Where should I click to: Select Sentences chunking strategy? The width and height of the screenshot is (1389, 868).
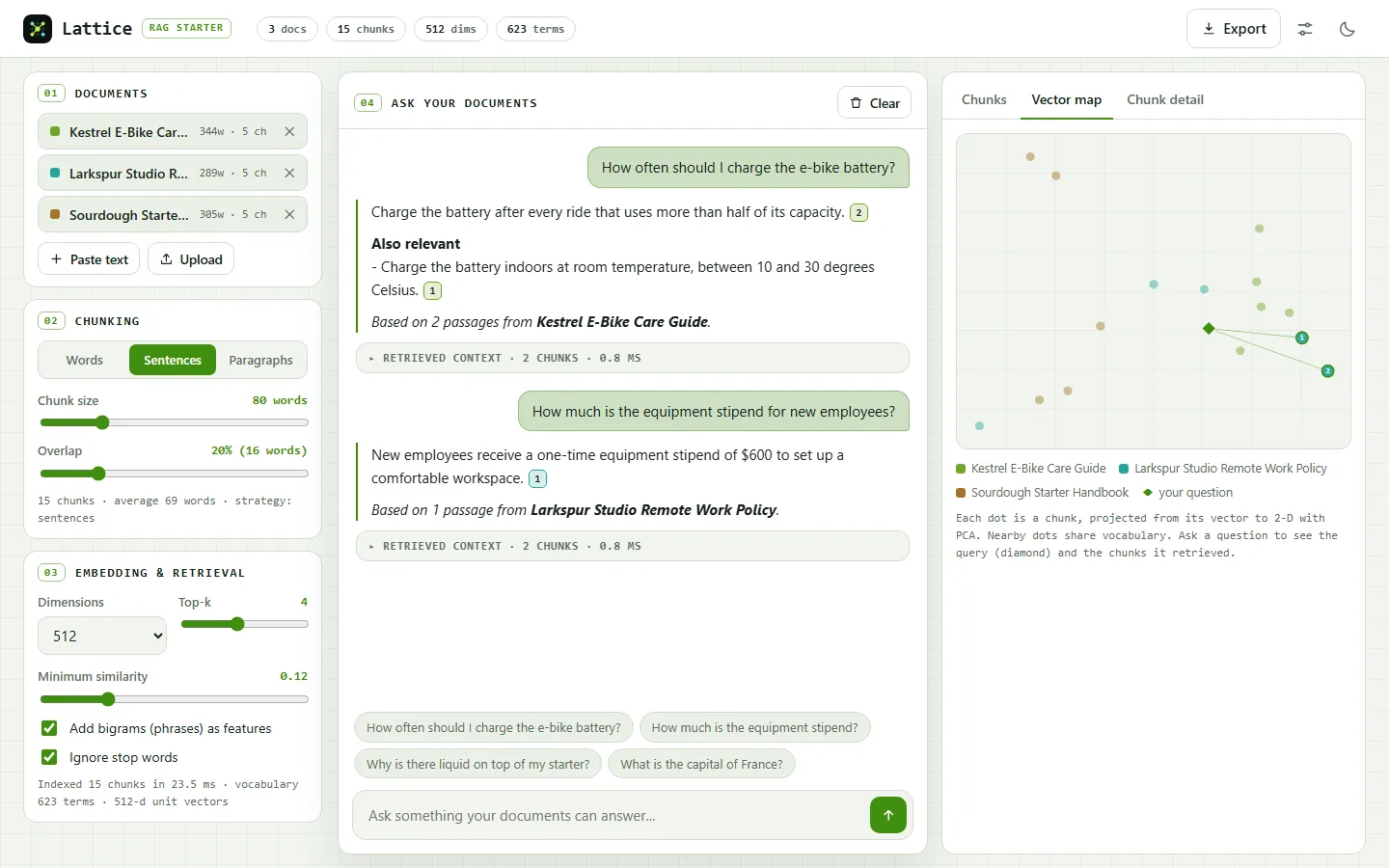click(173, 360)
